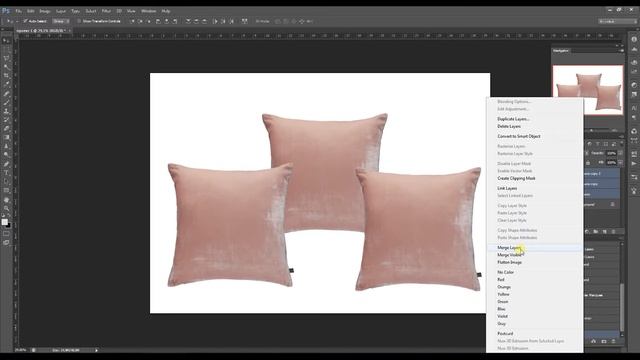Select the Lasso tool
This screenshot has width=640, height=360.
coord(6,58)
